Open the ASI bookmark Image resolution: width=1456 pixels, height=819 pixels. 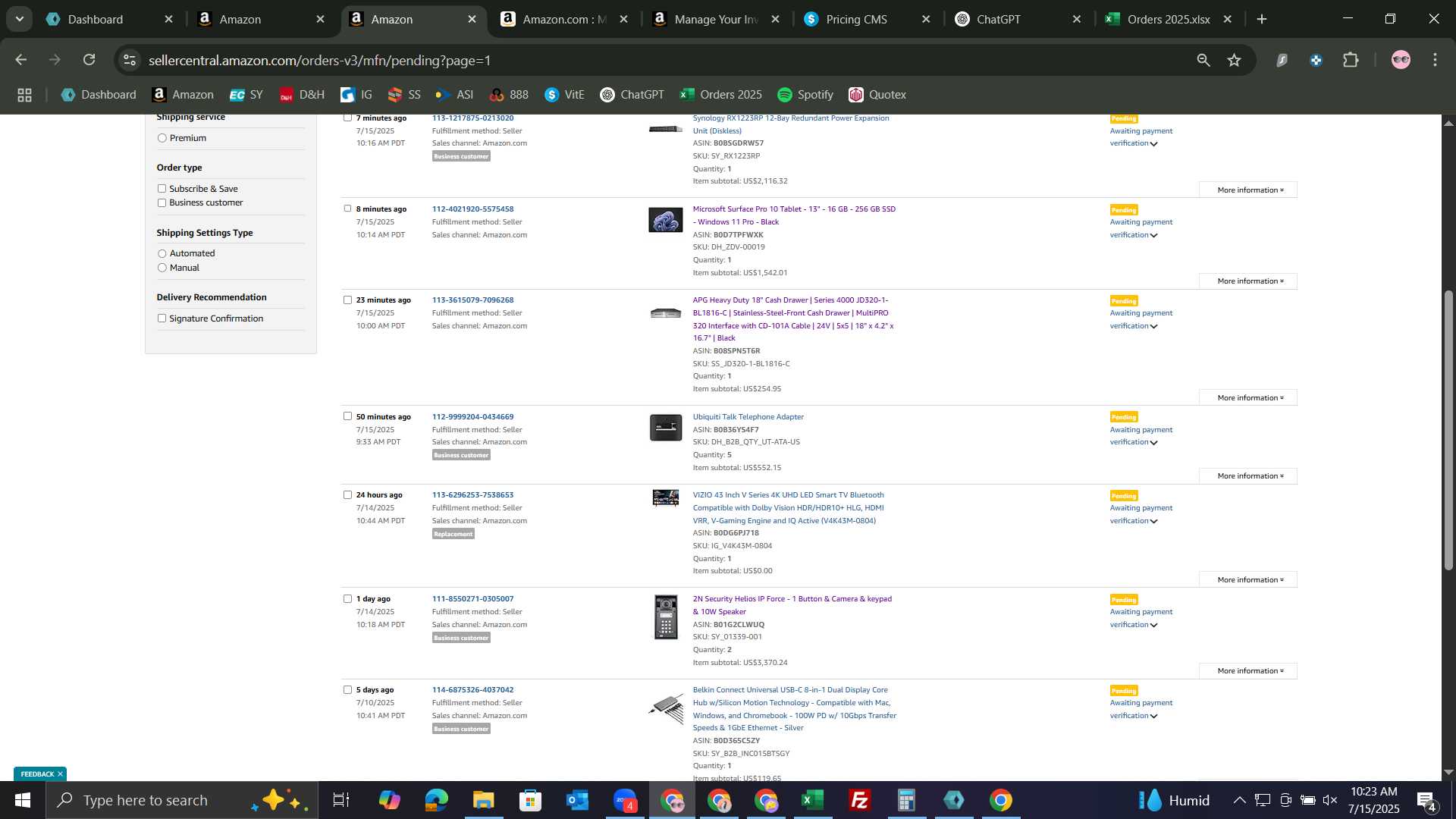pyautogui.click(x=454, y=95)
